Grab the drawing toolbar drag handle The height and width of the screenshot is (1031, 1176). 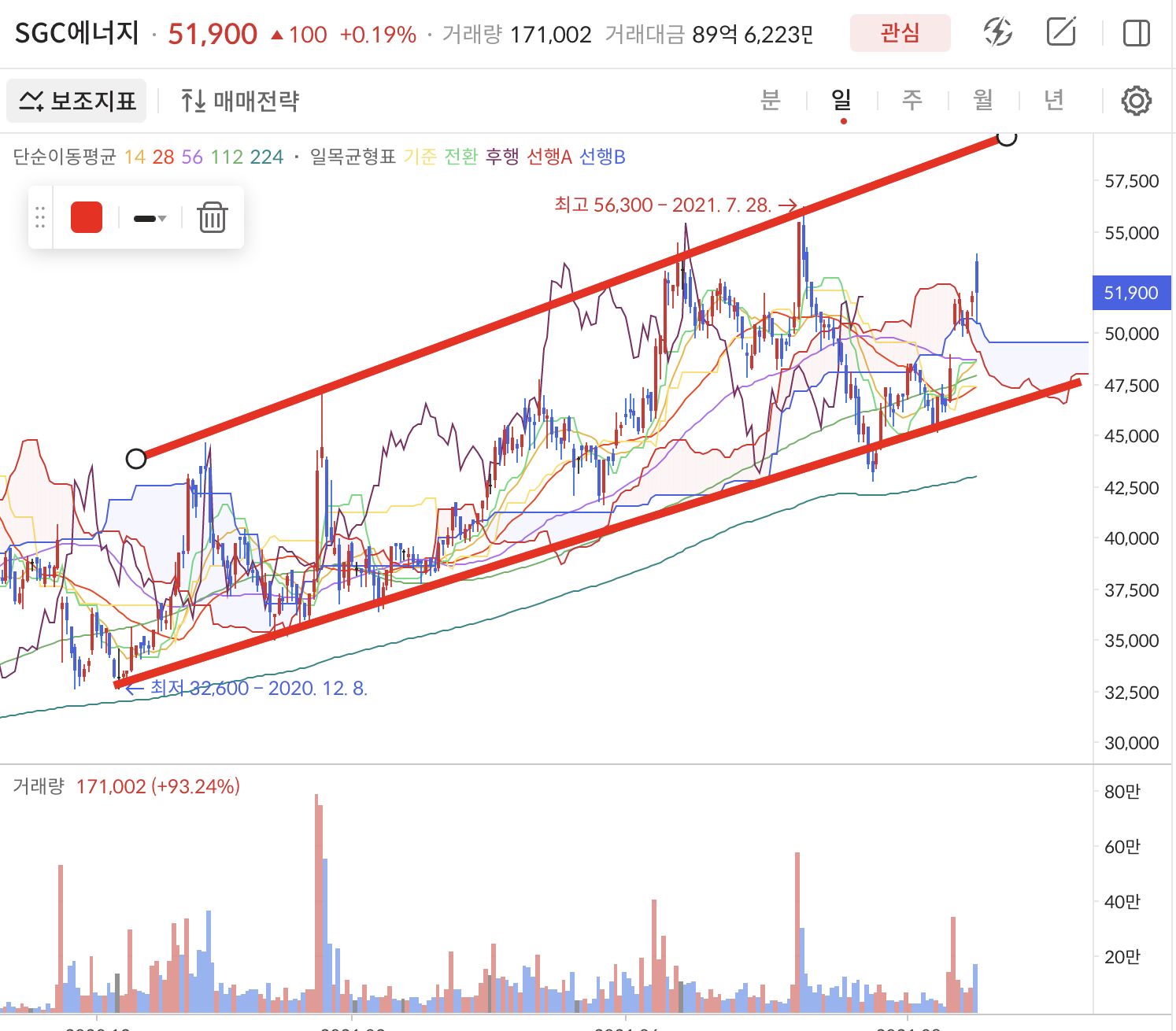pyautogui.click(x=40, y=217)
